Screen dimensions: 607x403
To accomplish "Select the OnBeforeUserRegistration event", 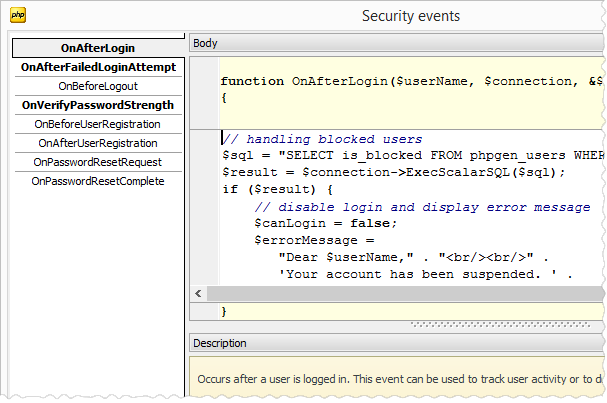I will (98, 124).
